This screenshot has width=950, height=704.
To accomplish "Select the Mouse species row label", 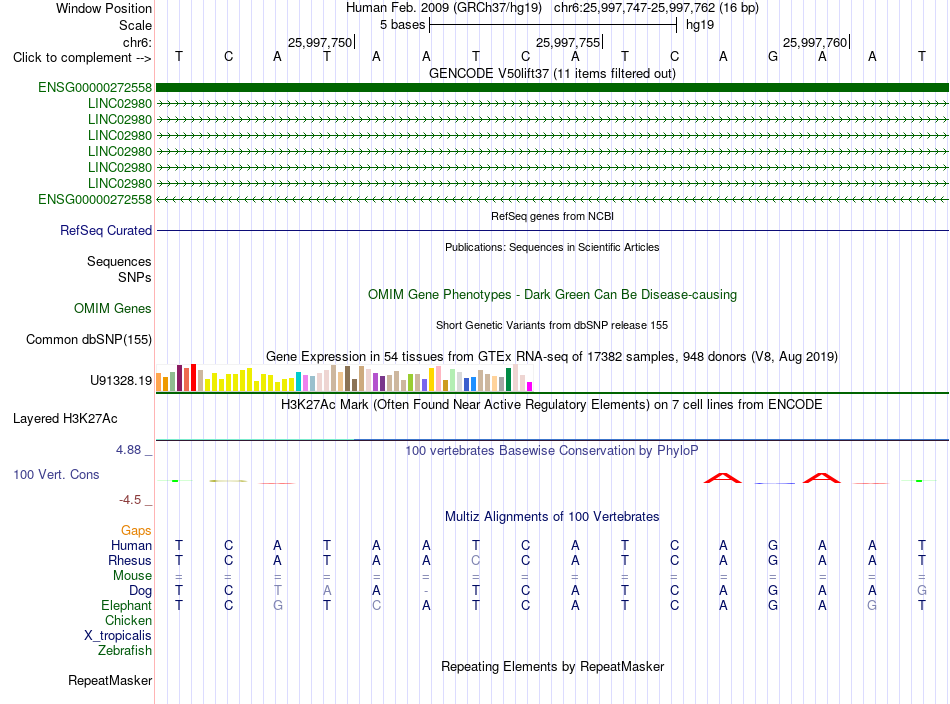I will point(133,576).
